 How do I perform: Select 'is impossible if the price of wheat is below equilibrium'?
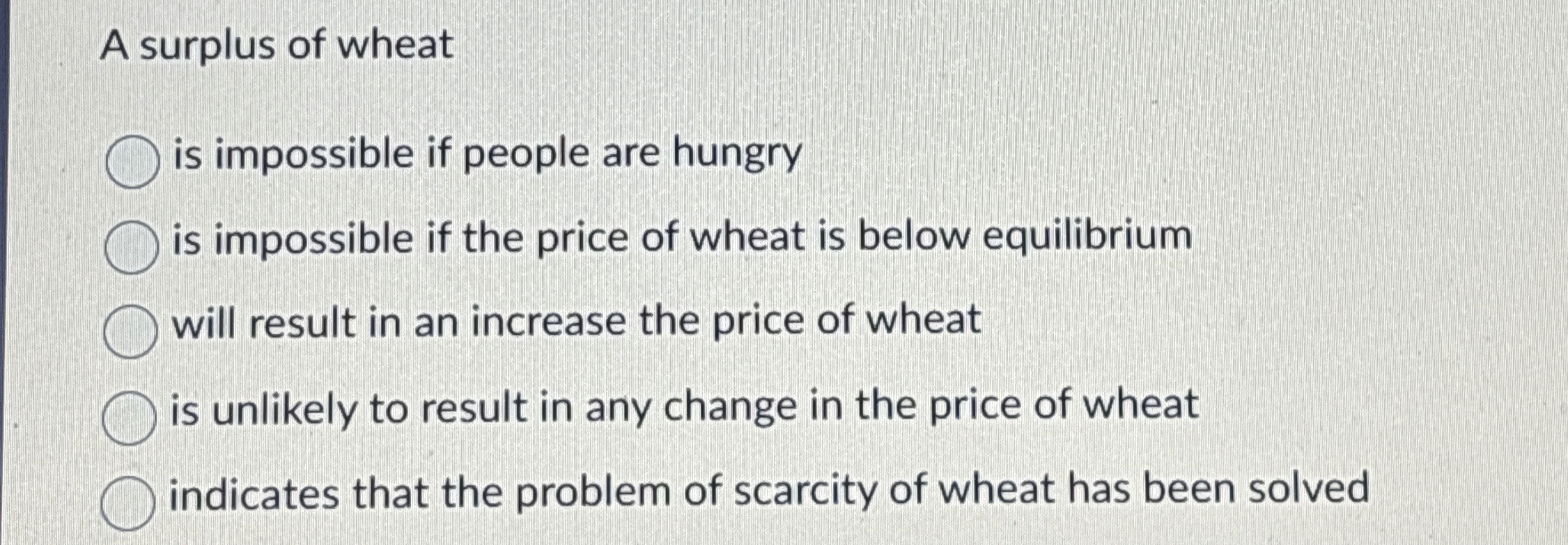[130, 240]
